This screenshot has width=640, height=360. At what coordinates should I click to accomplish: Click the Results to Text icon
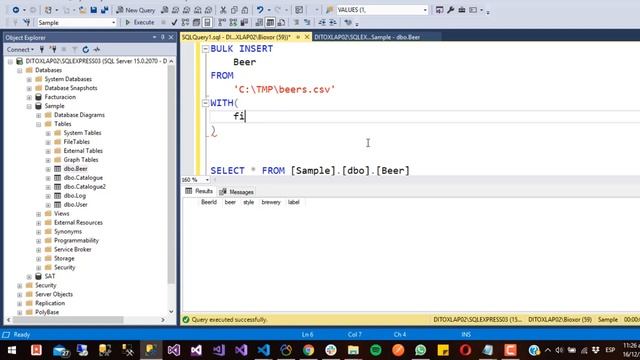click(259, 22)
